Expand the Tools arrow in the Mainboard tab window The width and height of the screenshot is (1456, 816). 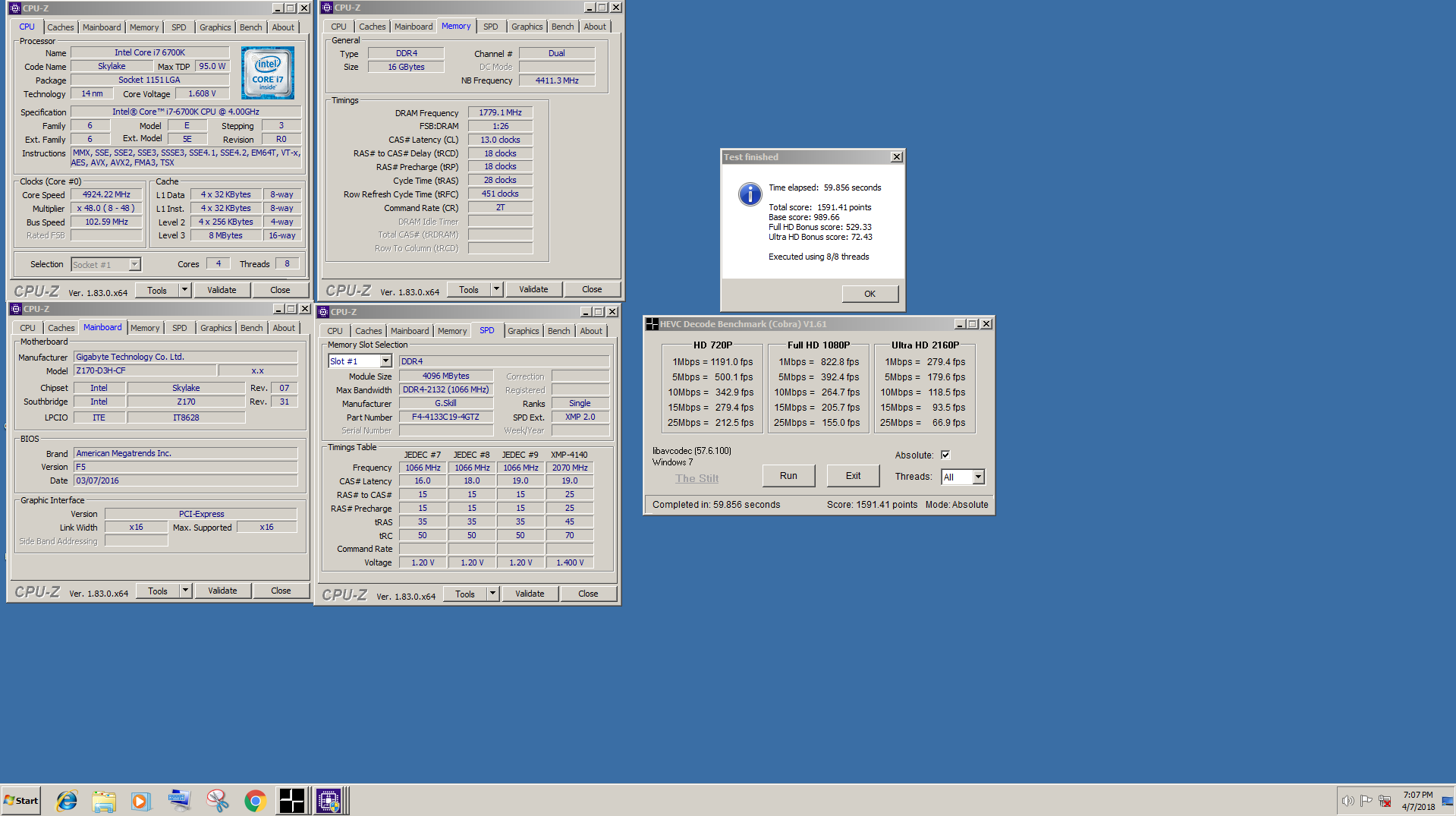[185, 591]
